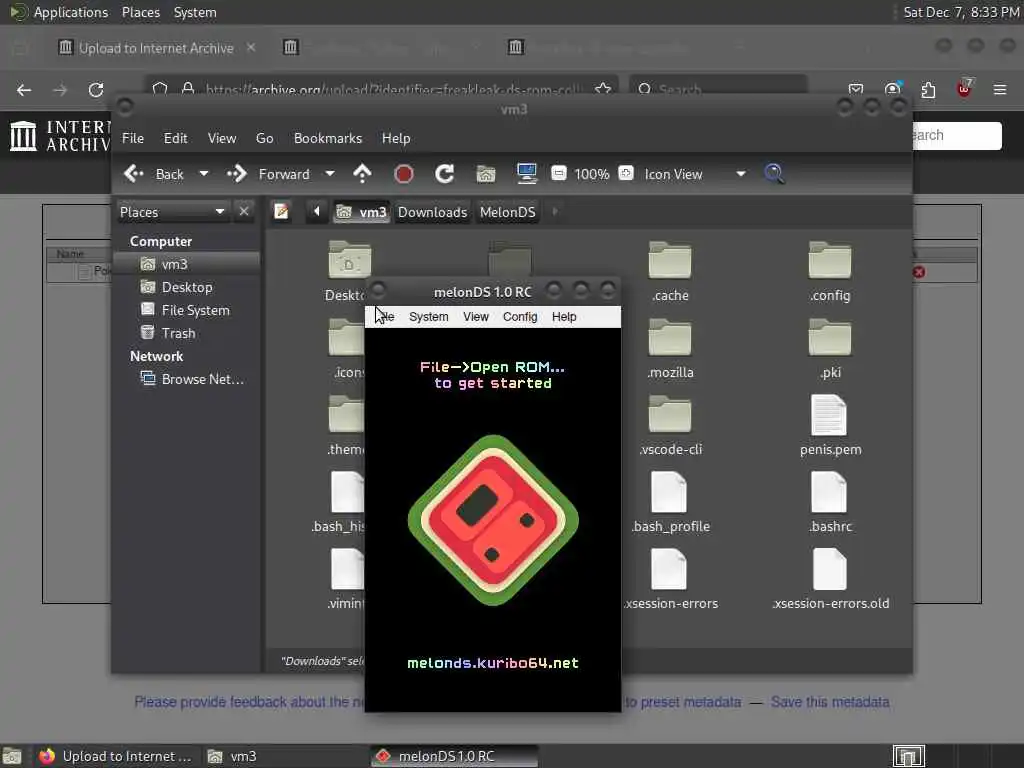The height and width of the screenshot is (768, 1024).
Task: Open file manager's View menu
Action: (x=222, y=138)
